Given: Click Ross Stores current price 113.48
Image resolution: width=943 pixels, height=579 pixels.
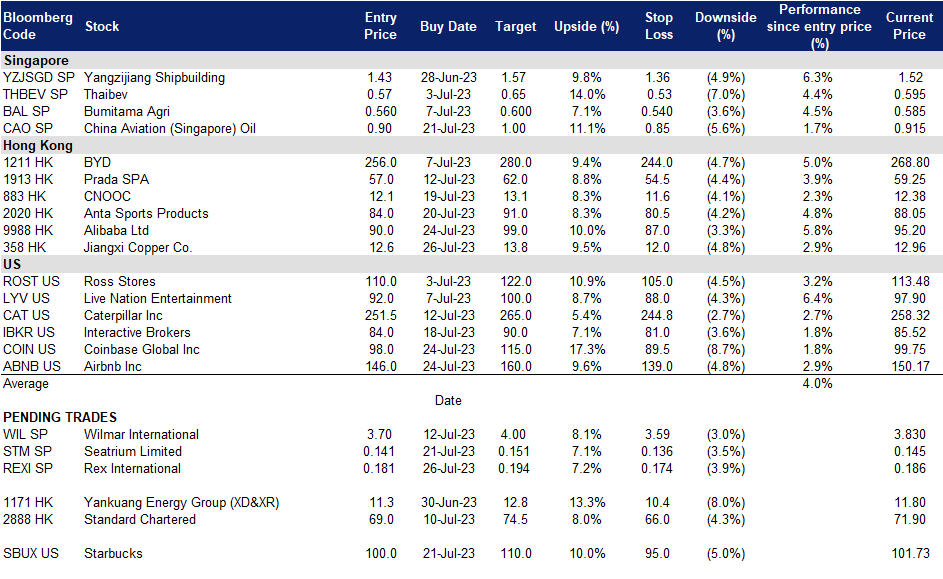Looking at the screenshot, I should click(x=910, y=281).
